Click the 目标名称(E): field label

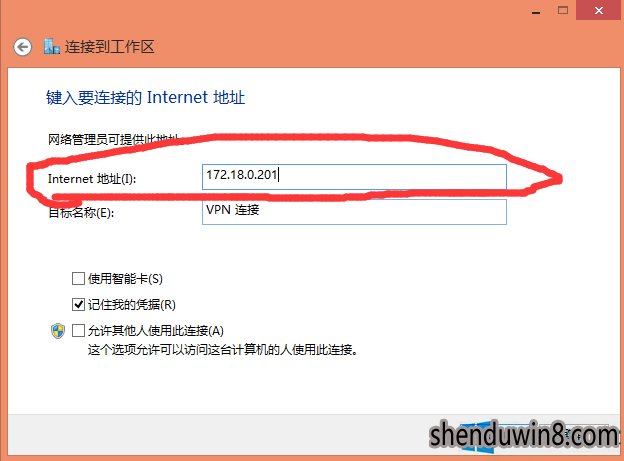click(x=81, y=213)
